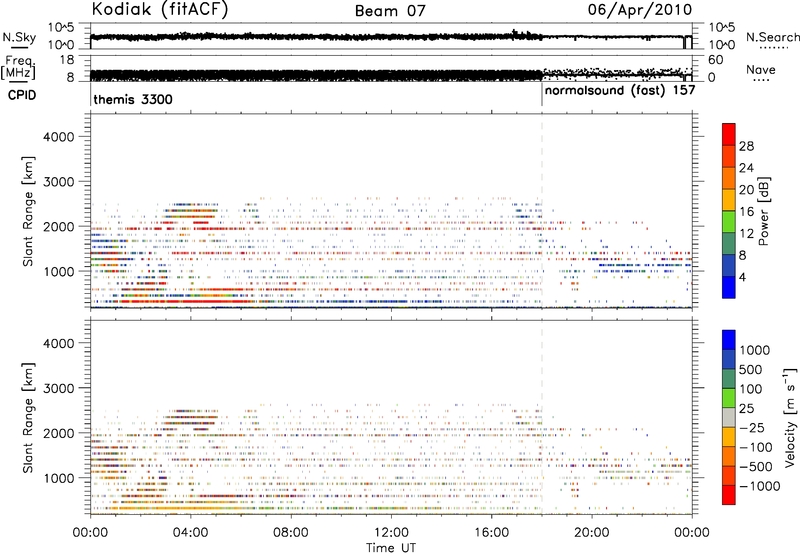This screenshot has height=554, width=800.
Task: Click 'Slant Range [km]' label of power panel
Action: click(x=28, y=211)
